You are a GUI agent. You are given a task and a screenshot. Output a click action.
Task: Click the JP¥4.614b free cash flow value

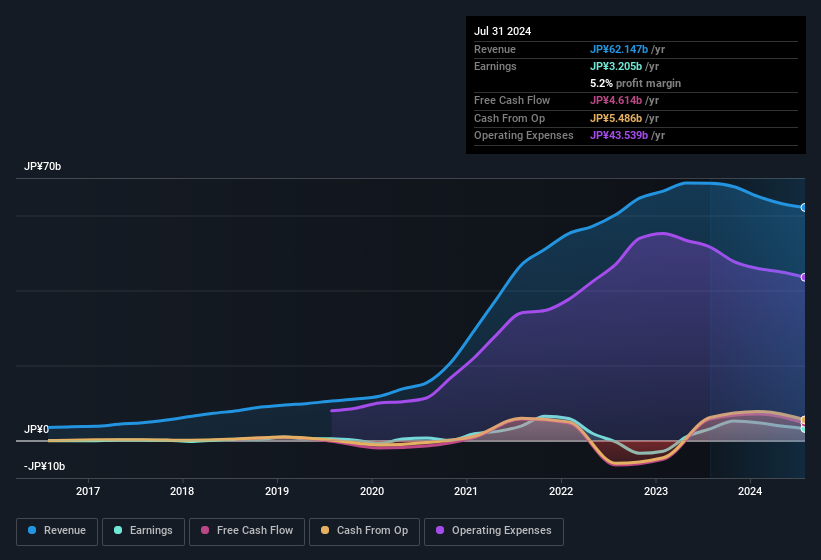coord(616,100)
